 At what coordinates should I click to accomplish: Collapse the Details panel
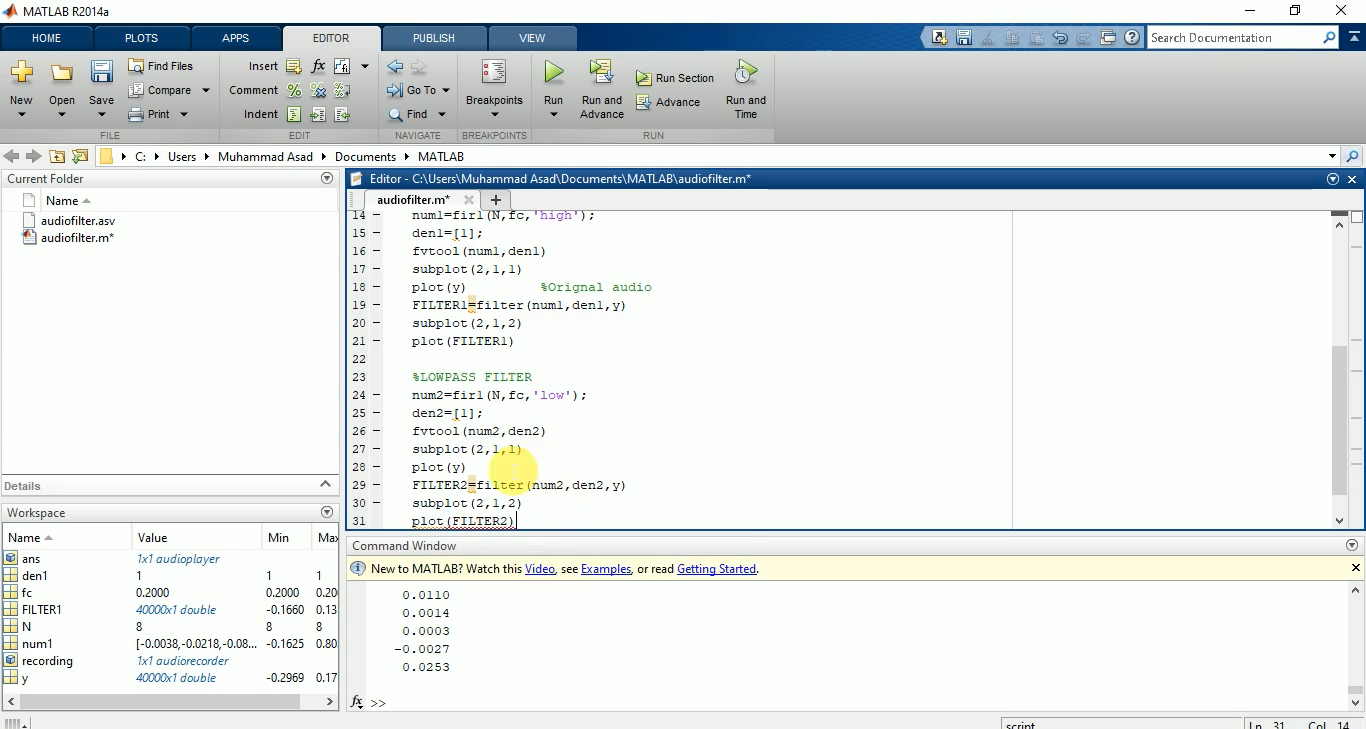tap(325, 486)
